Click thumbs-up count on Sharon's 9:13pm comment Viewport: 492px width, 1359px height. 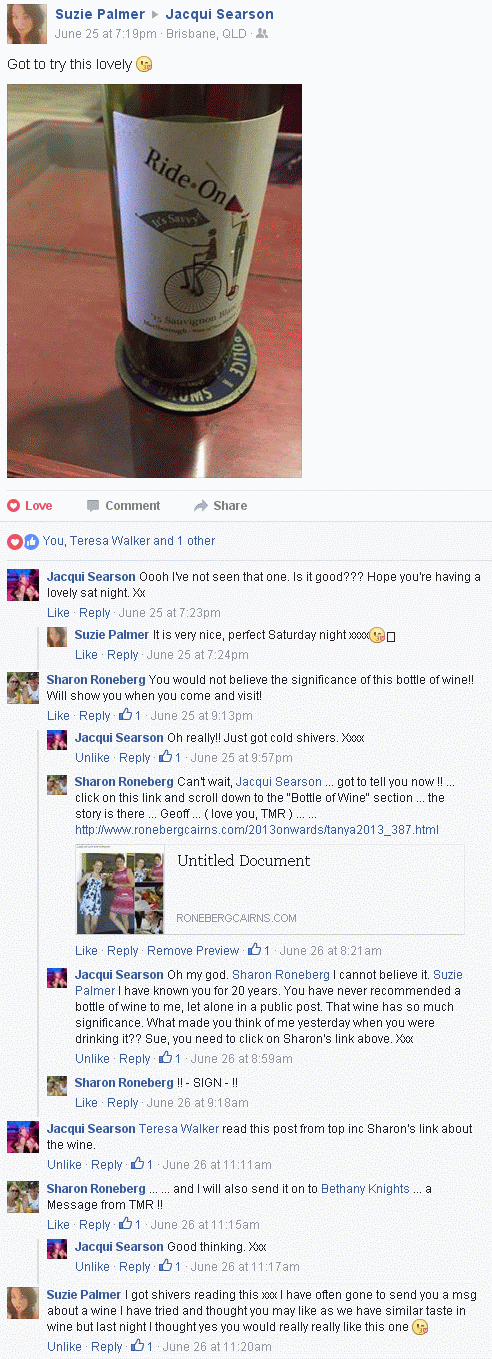click(130, 716)
